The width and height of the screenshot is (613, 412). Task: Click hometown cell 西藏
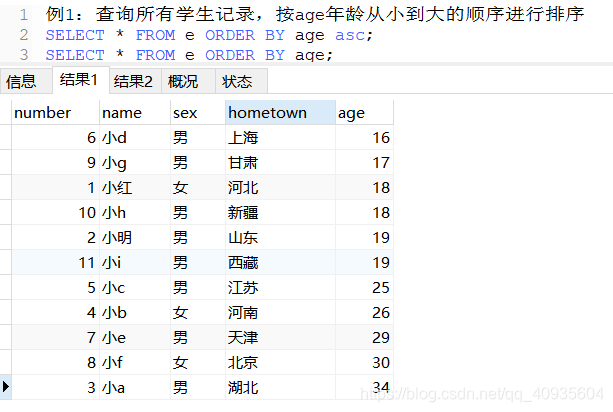tap(280, 263)
